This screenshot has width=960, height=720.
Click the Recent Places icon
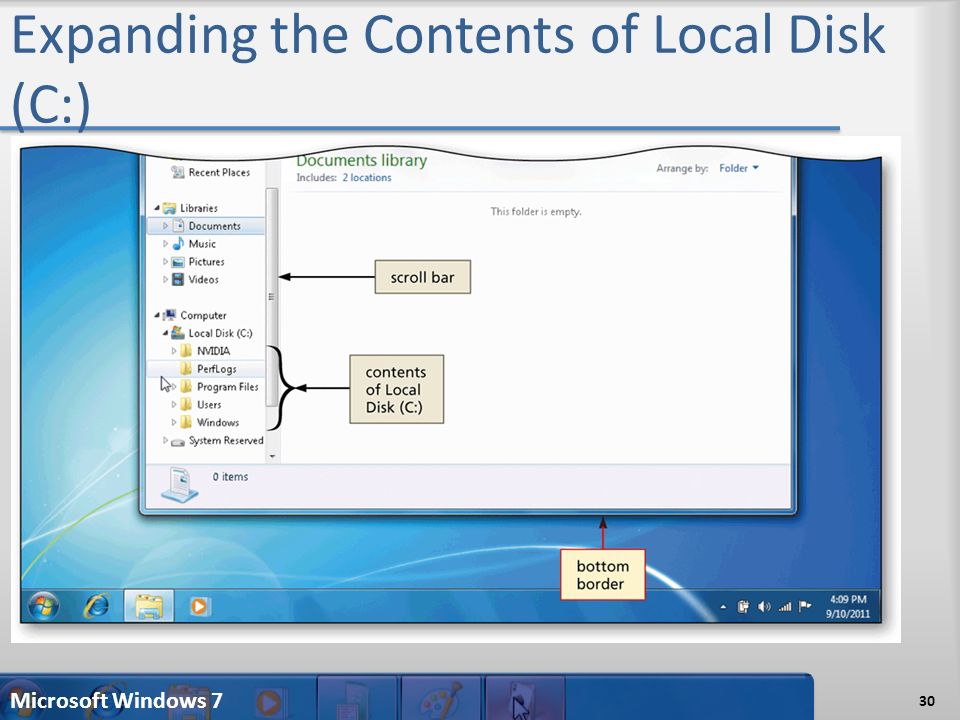(178, 172)
